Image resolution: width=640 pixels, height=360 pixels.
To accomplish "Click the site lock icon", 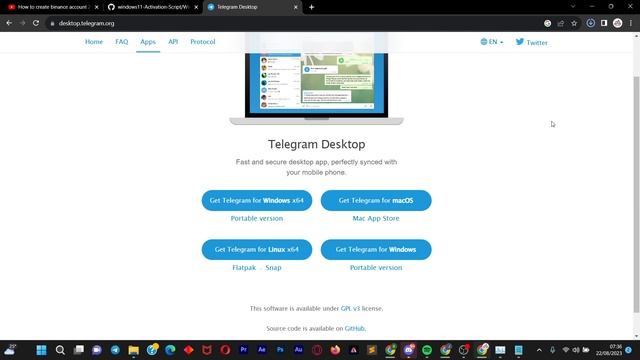I will click(x=52, y=24).
